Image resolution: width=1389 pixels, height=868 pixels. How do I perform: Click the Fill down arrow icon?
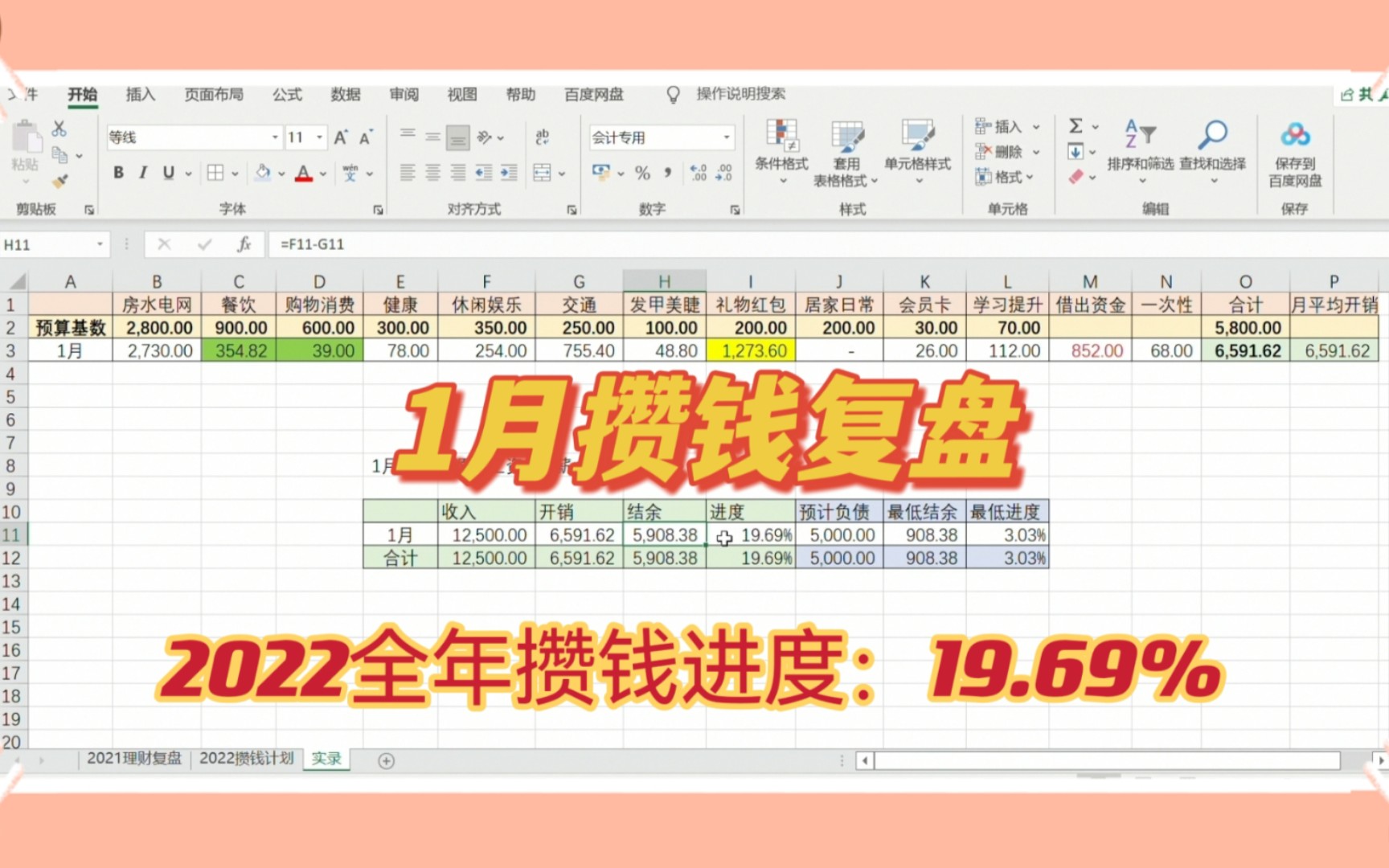1076,151
